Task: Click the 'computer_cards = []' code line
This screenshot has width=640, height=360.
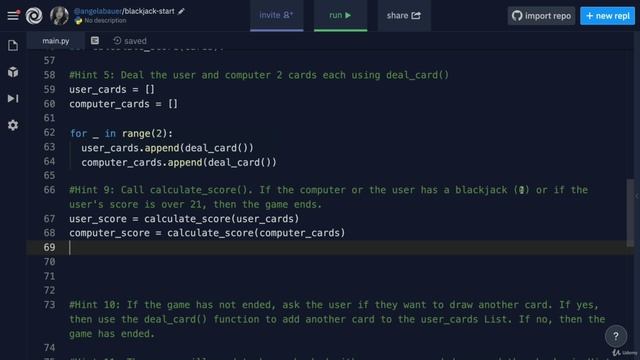Action: [123, 104]
